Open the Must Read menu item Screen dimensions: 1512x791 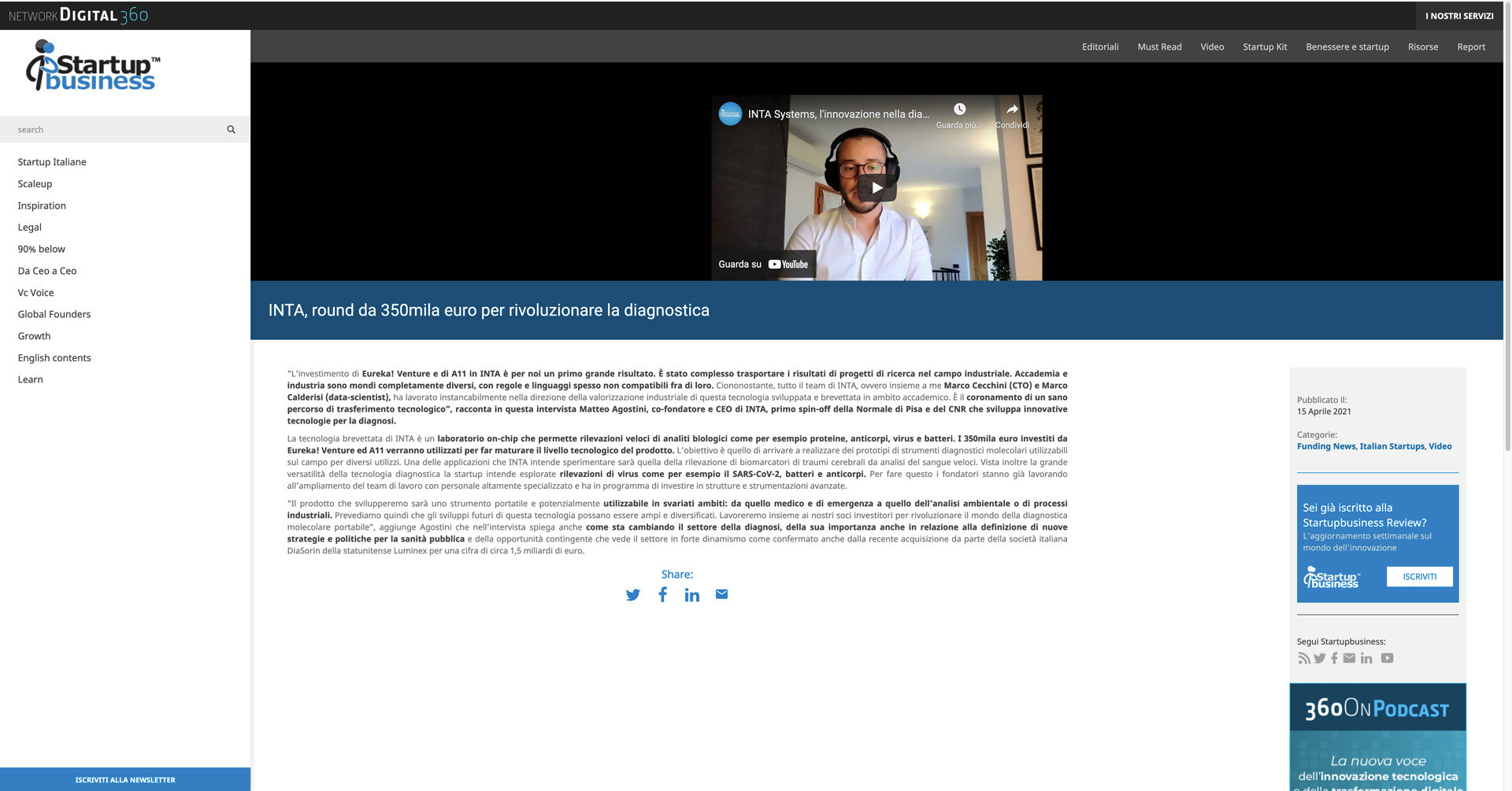point(1159,46)
